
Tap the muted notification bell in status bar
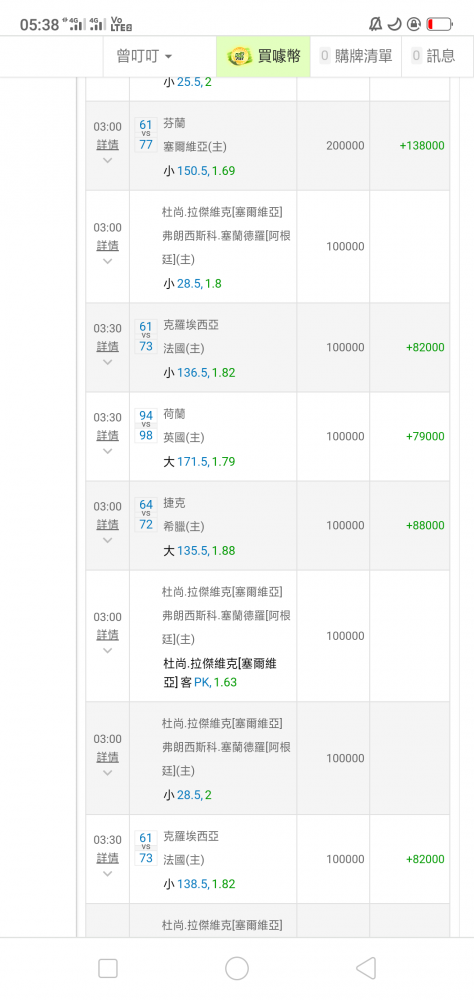pos(375,24)
